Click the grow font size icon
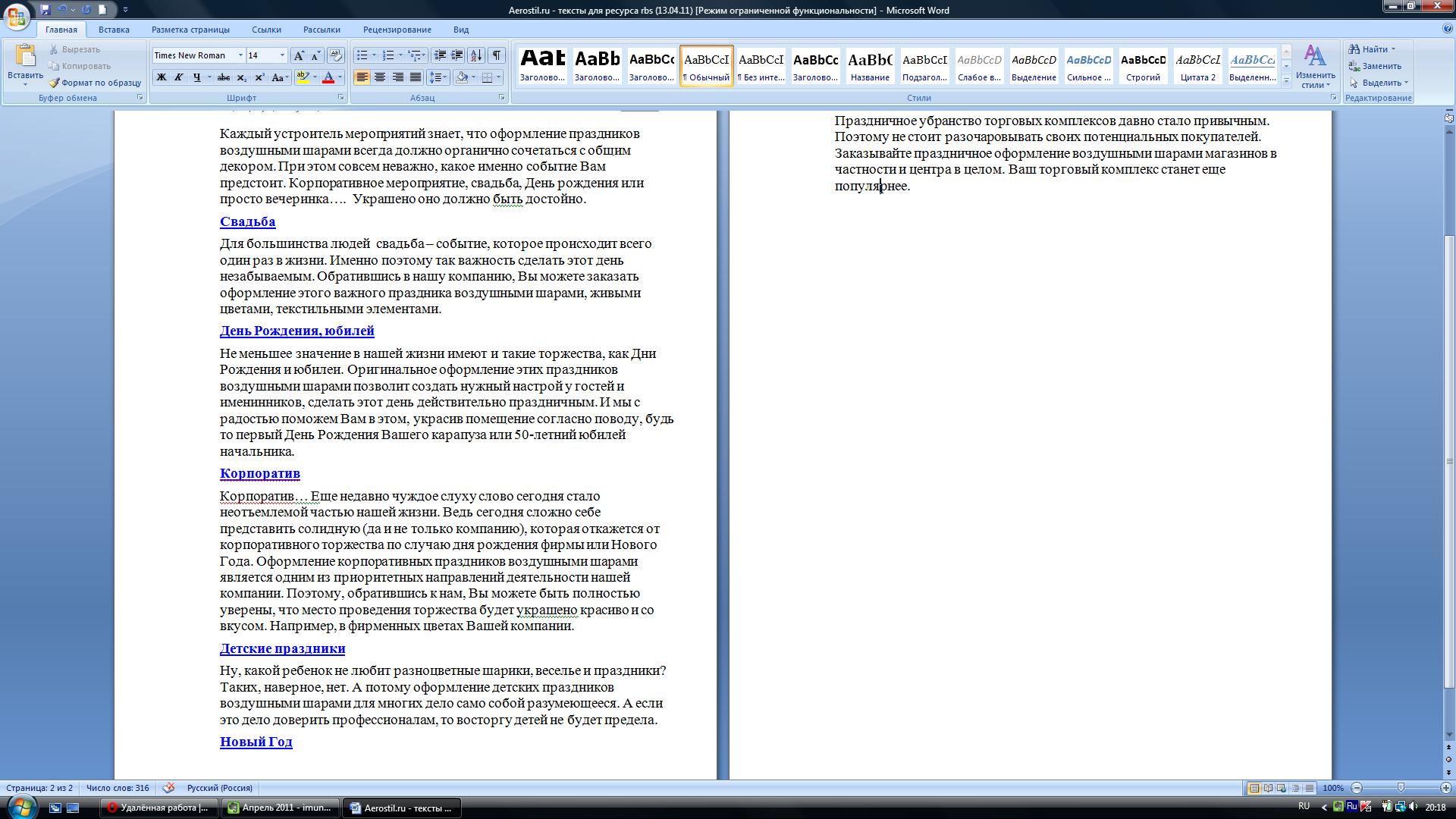The height and width of the screenshot is (819, 1456). pos(299,55)
